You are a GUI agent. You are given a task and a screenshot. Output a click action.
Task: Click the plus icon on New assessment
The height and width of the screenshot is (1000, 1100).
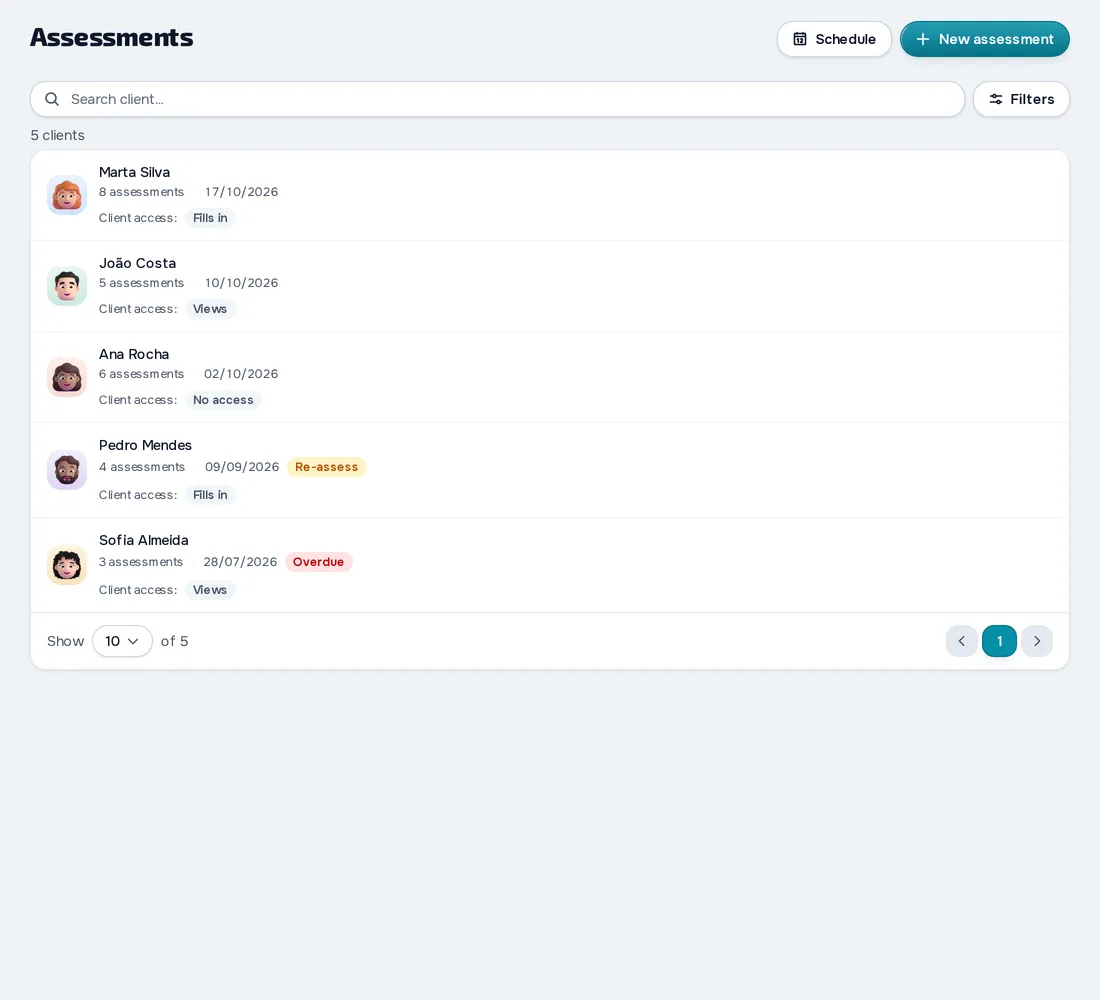click(923, 39)
